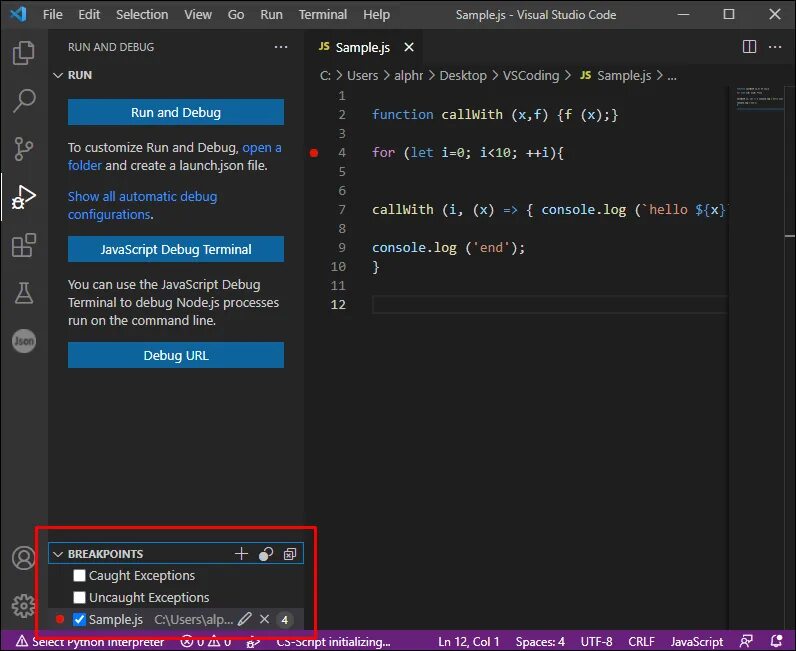Click the CS-Script initializing status item
The width and height of the screenshot is (796, 651).
pos(334,641)
